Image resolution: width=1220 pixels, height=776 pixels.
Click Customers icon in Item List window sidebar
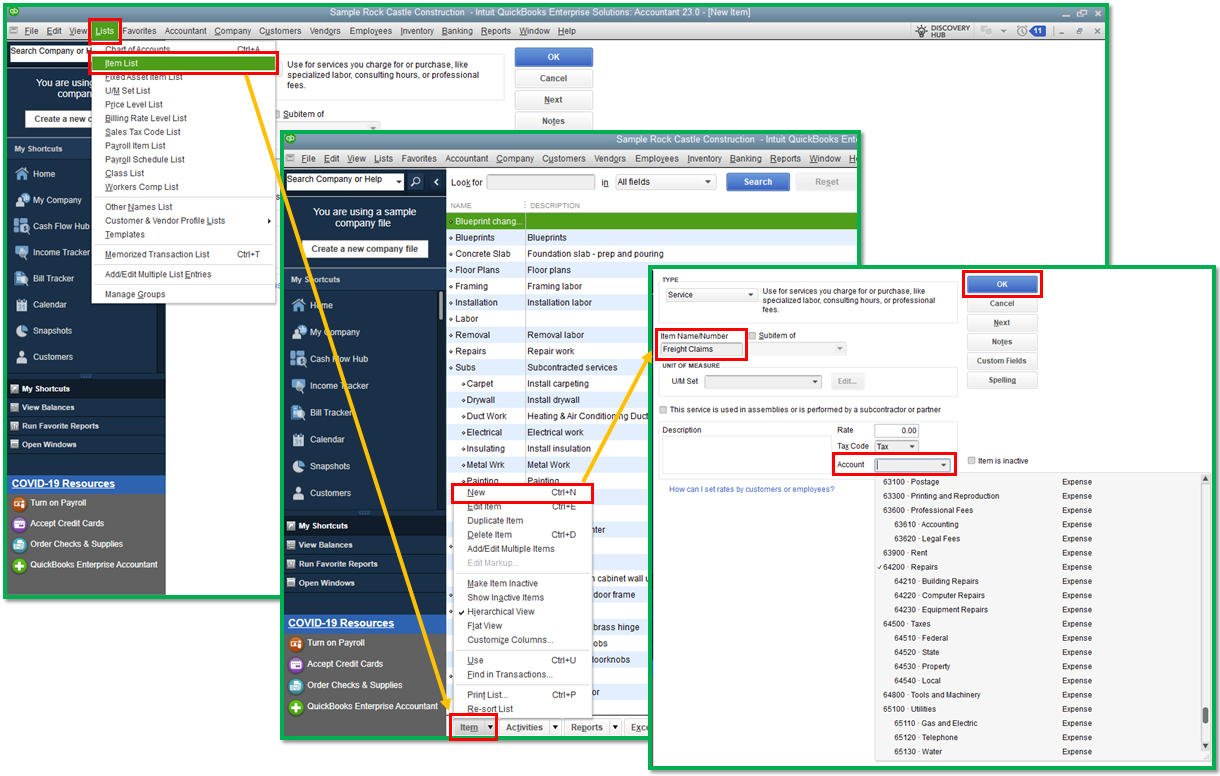pyautogui.click(x=298, y=493)
